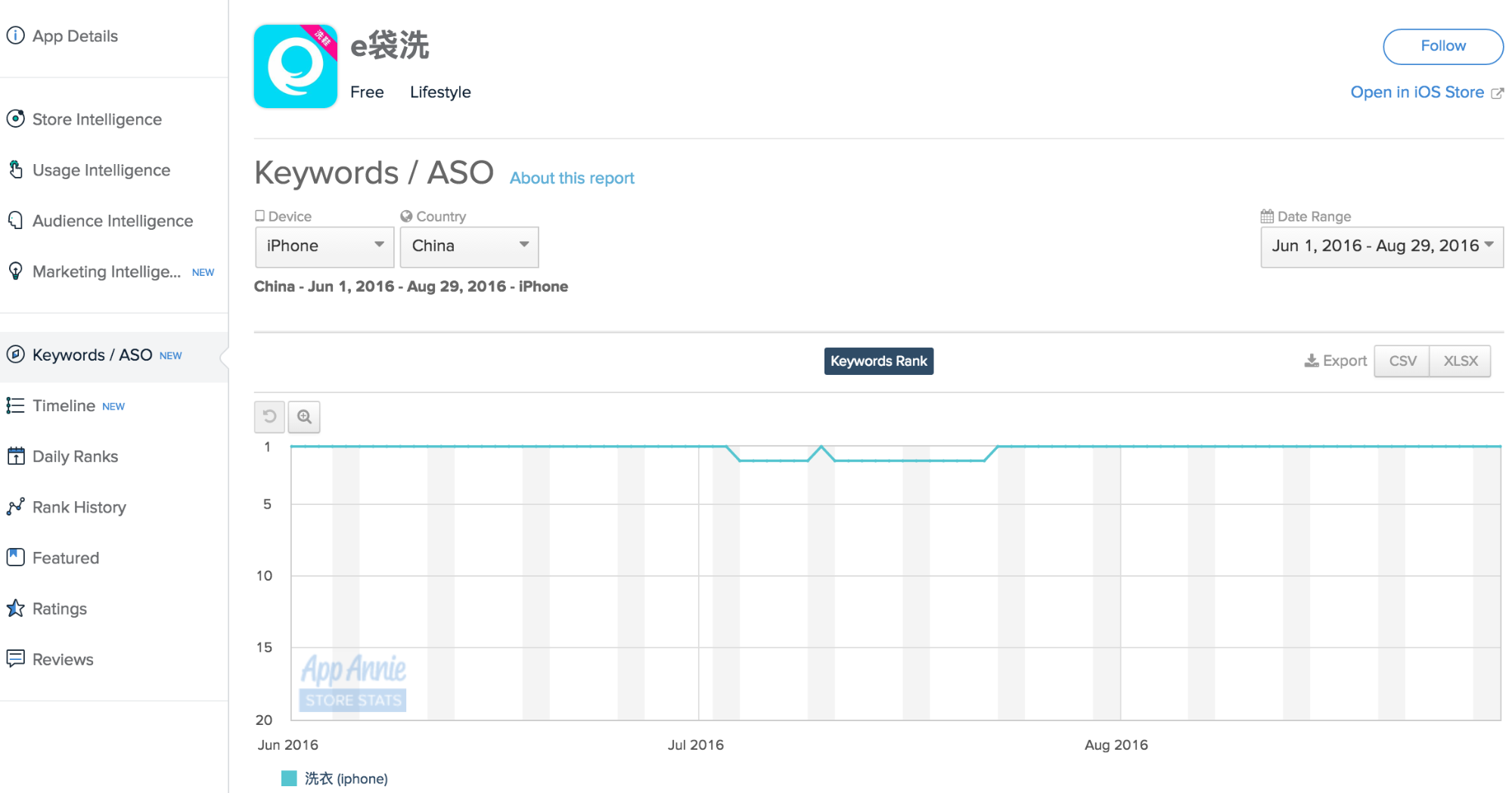Click the external link icon beside iOS Store

tap(1497, 93)
